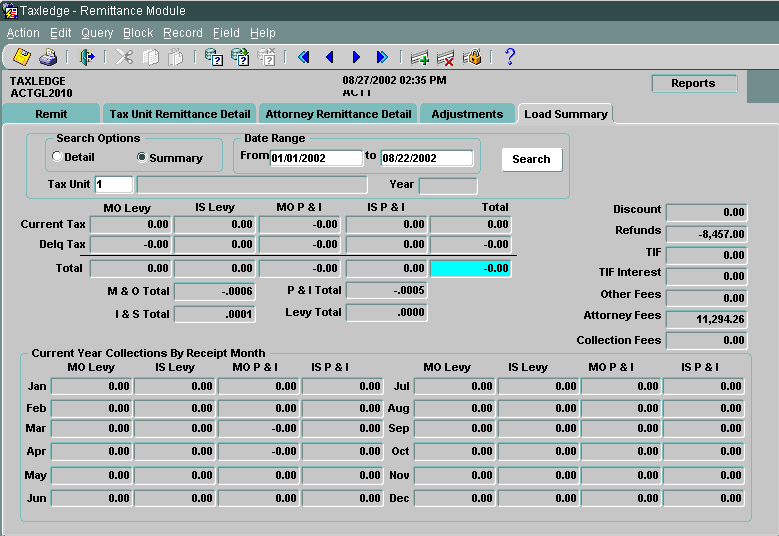Open the Query menu
The height and width of the screenshot is (536, 779).
coord(97,33)
